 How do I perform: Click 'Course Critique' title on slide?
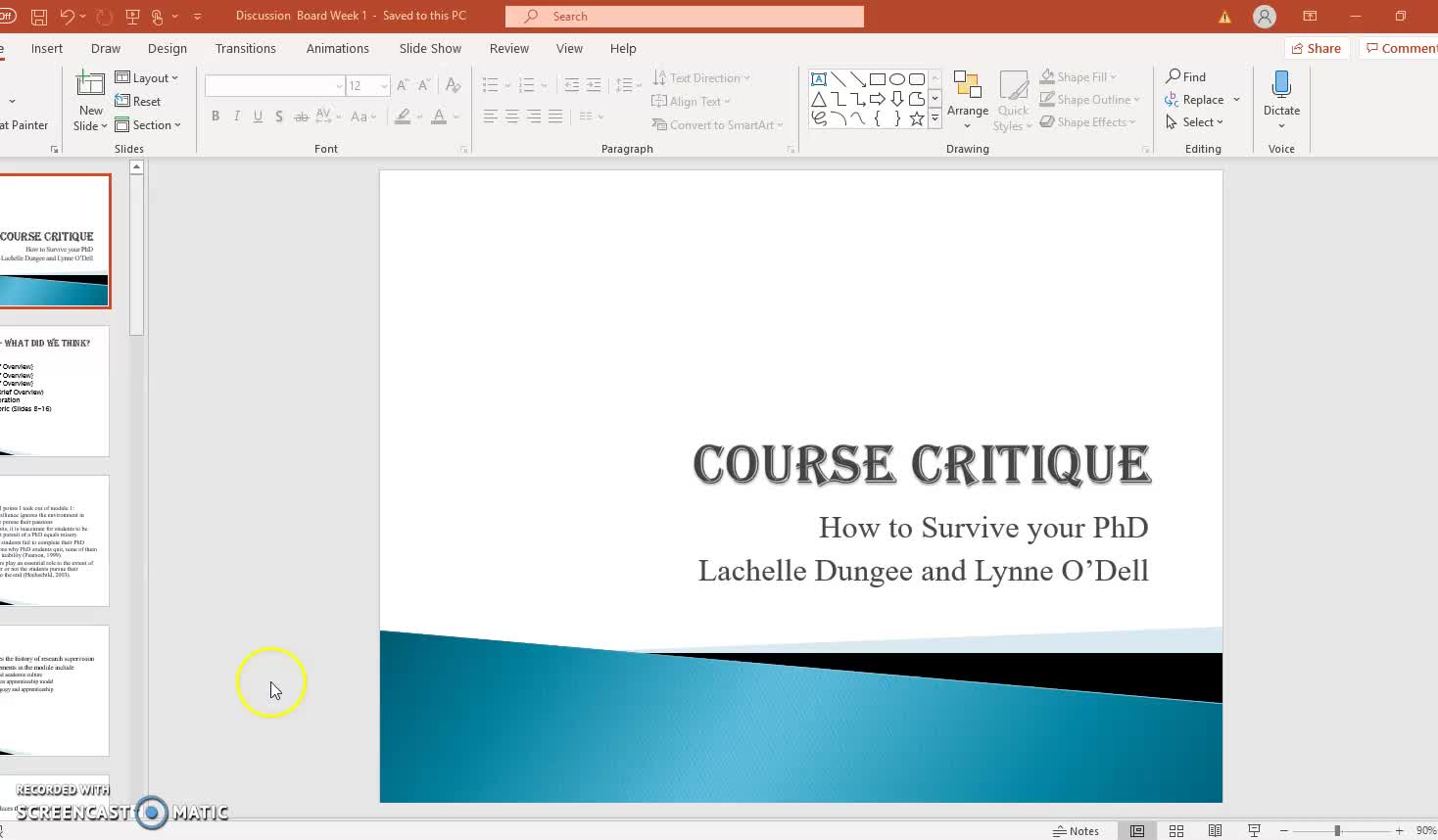pos(922,464)
